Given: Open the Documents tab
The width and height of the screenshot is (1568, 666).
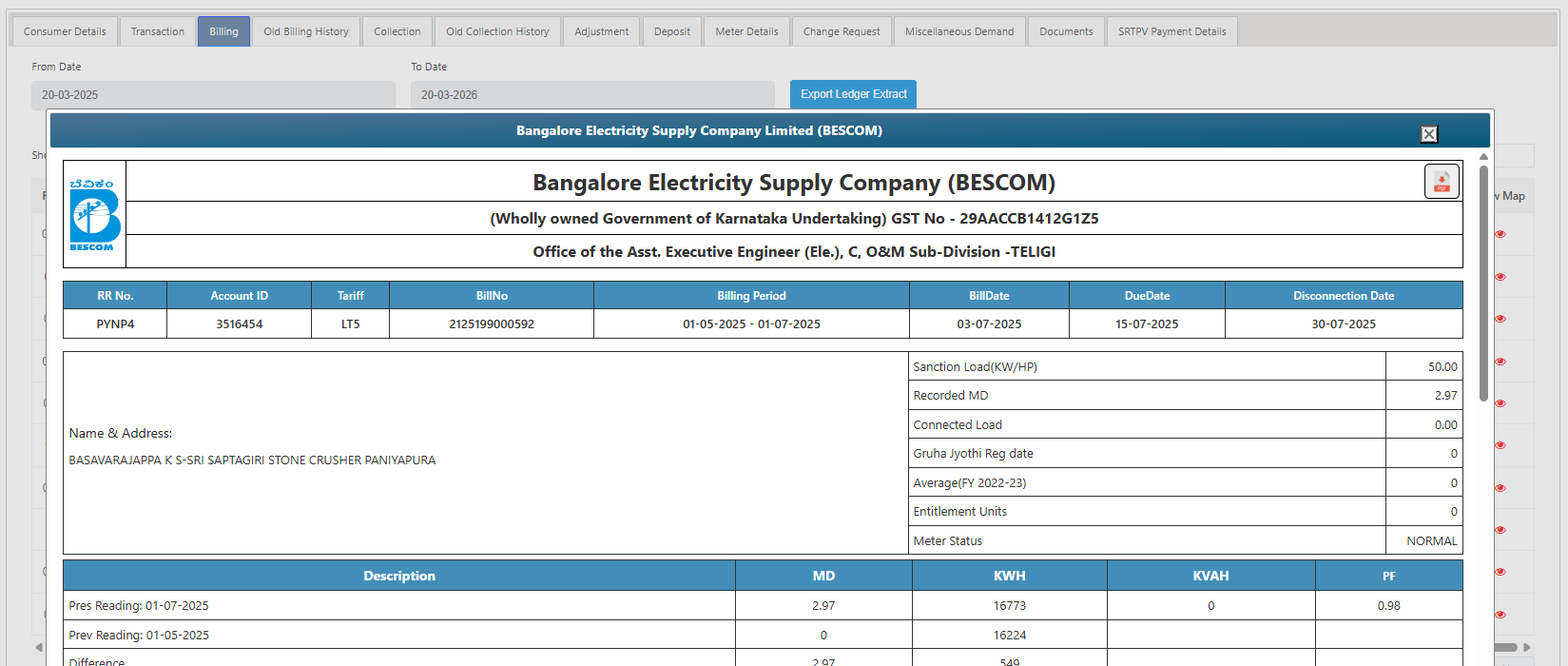Looking at the screenshot, I should point(1066,31).
